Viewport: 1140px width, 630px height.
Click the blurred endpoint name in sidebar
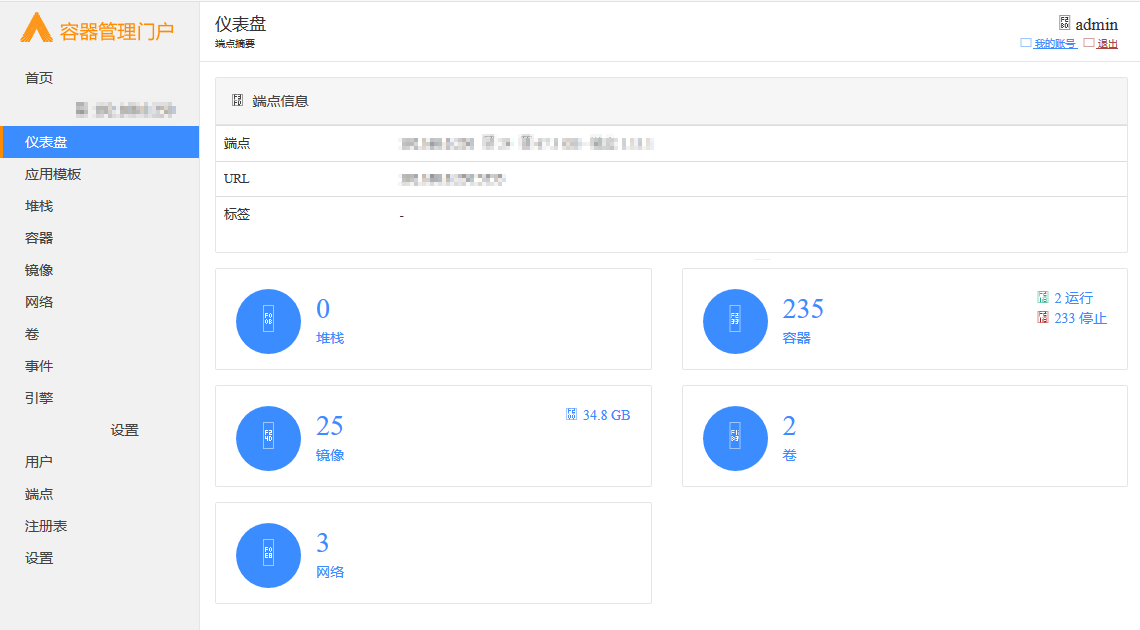[126, 110]
